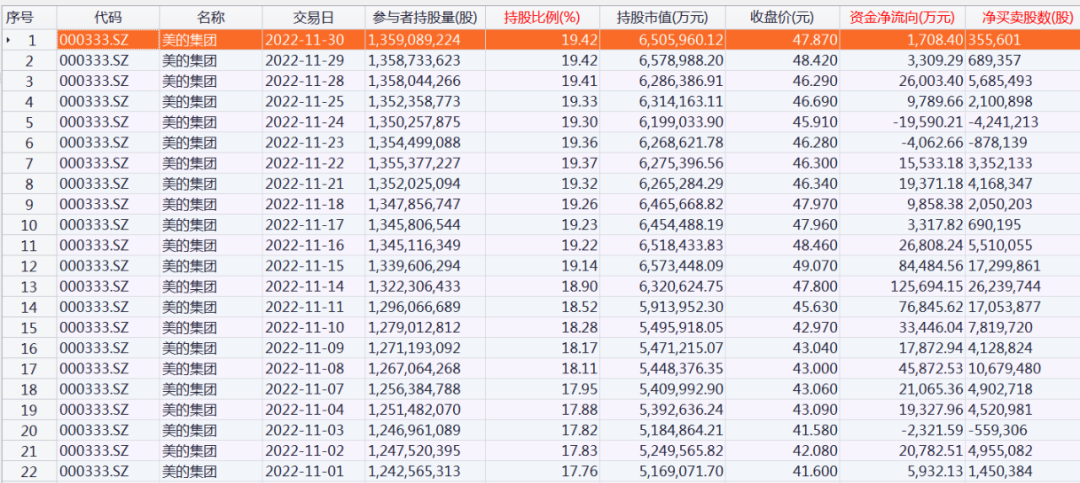Click net shares value 355,601
The width and height of the screenshot is (1080, 483).
tap(995, 41)
